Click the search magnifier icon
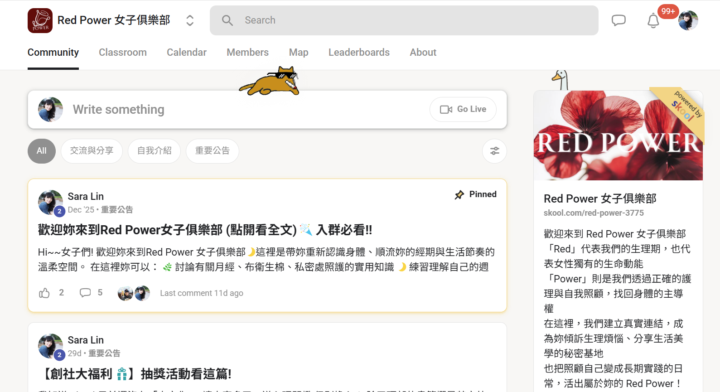Screen dimensions: 720x392 227,20
